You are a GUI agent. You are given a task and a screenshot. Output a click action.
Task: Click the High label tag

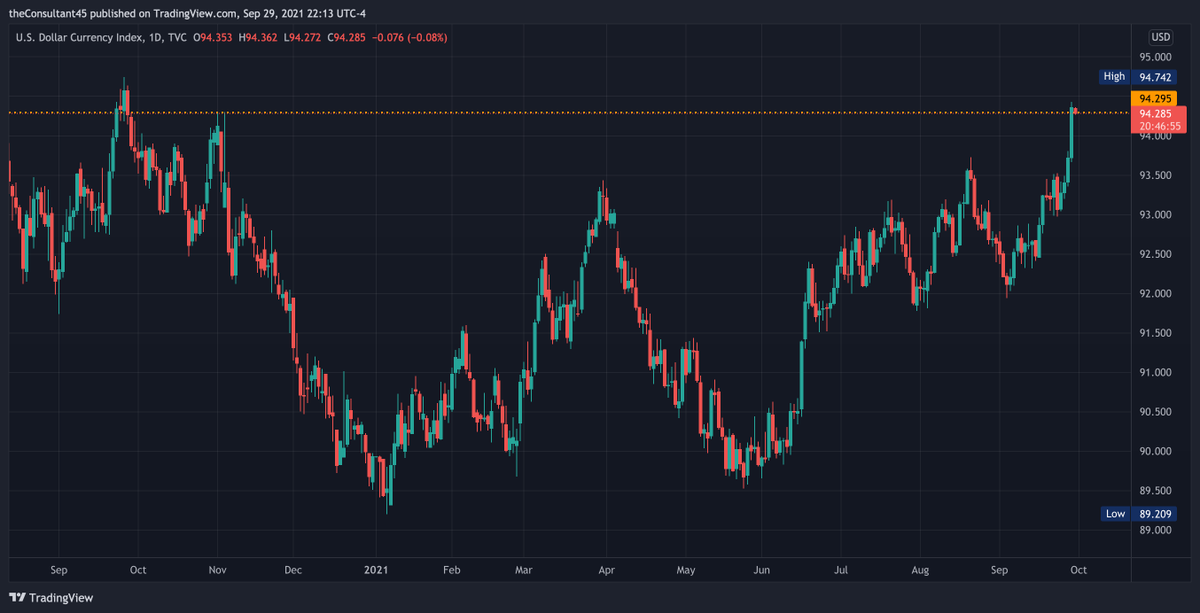(1114, 76)
